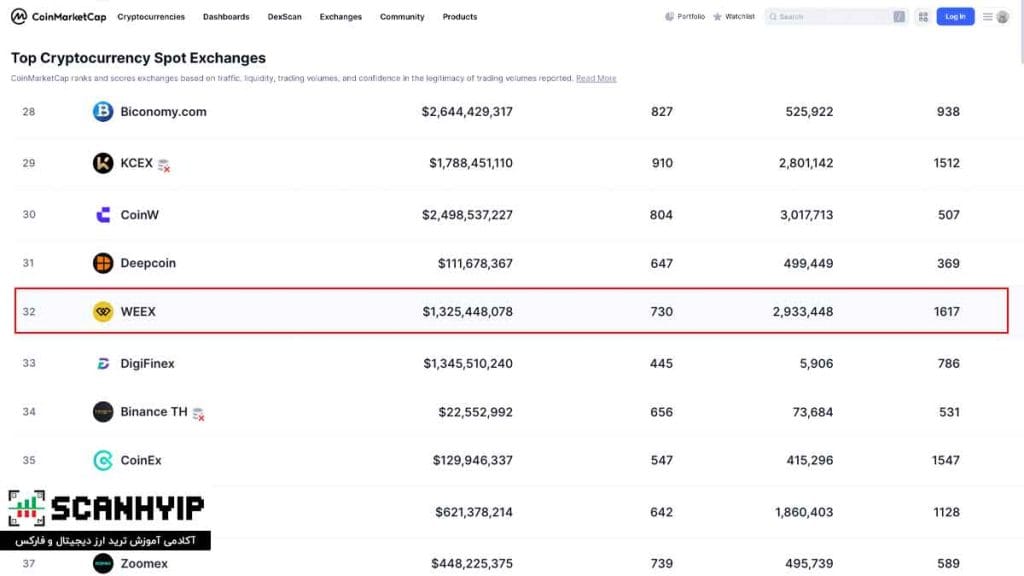This screenshot has height=576, width=1024.
Task: Open the Binance TH exchange name
Action: click(x=153, y=412)
